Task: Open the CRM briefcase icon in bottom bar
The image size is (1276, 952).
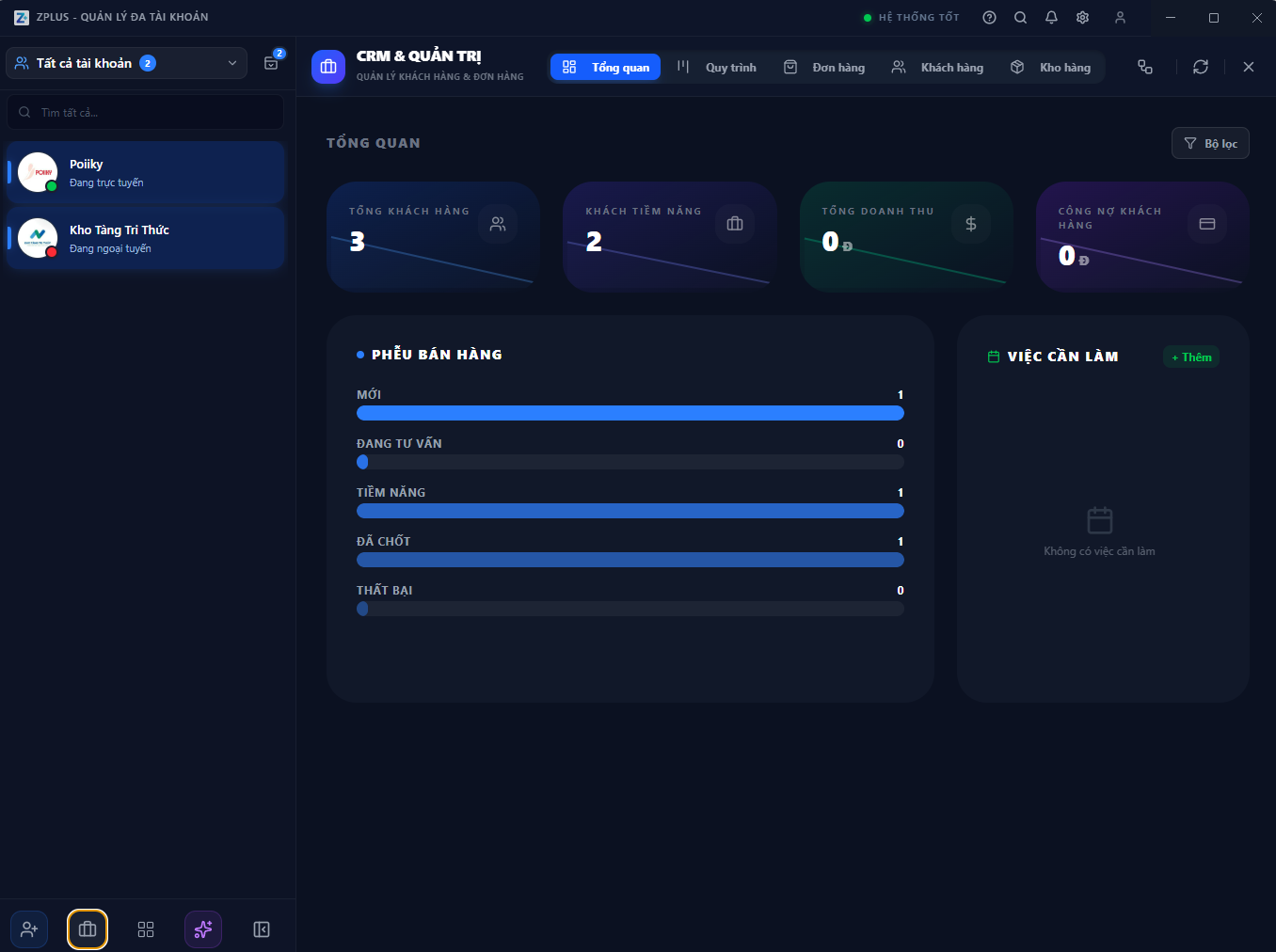Action: pyautogui.click(x=88, y=929)
